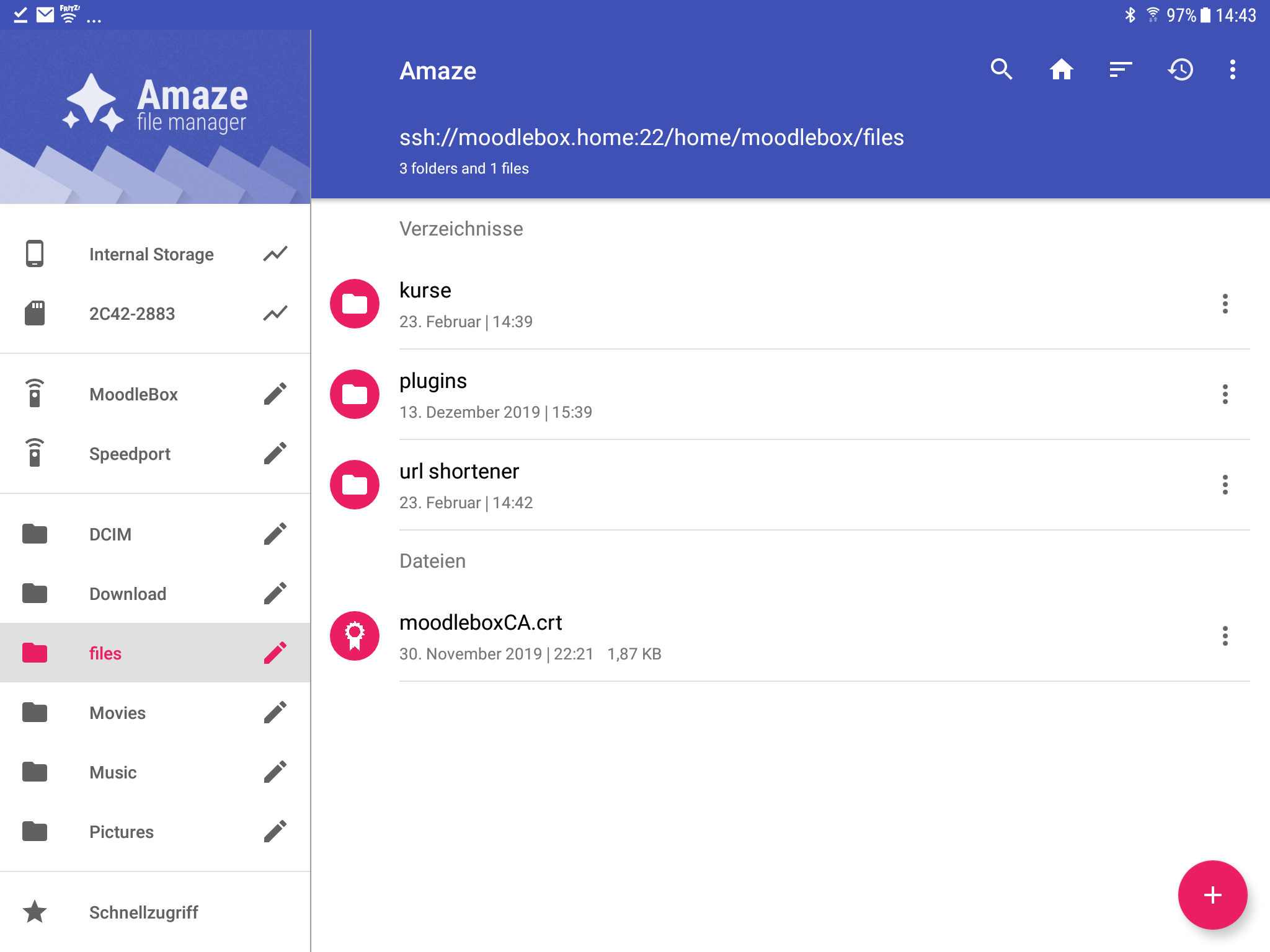Image resolution: width=1270 pixels, height=952 pixels.
Task: Select the files bookmark
Action: (155, 653)
